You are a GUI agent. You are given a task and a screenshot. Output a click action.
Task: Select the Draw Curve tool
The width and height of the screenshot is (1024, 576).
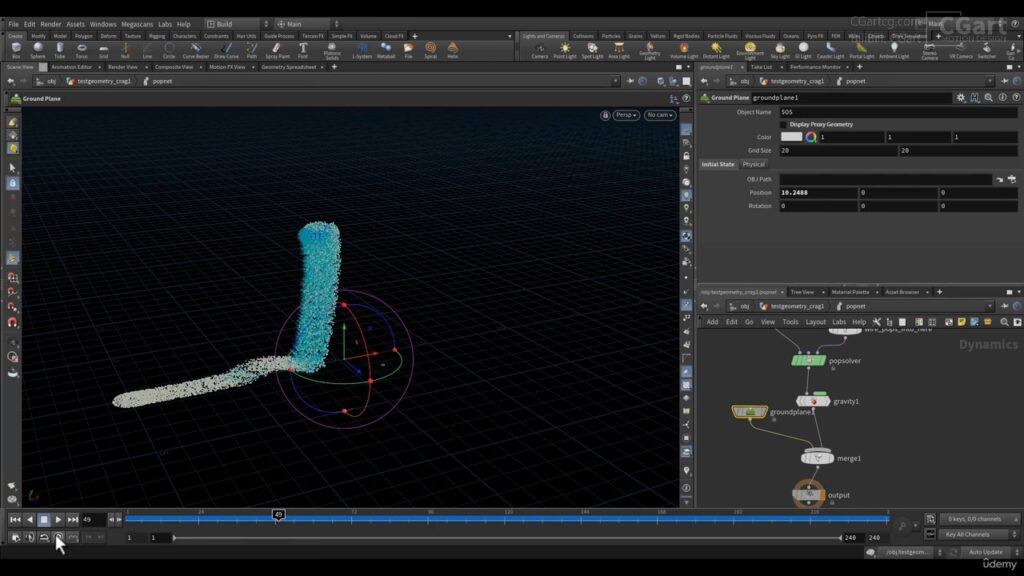[x=226, y=50]
